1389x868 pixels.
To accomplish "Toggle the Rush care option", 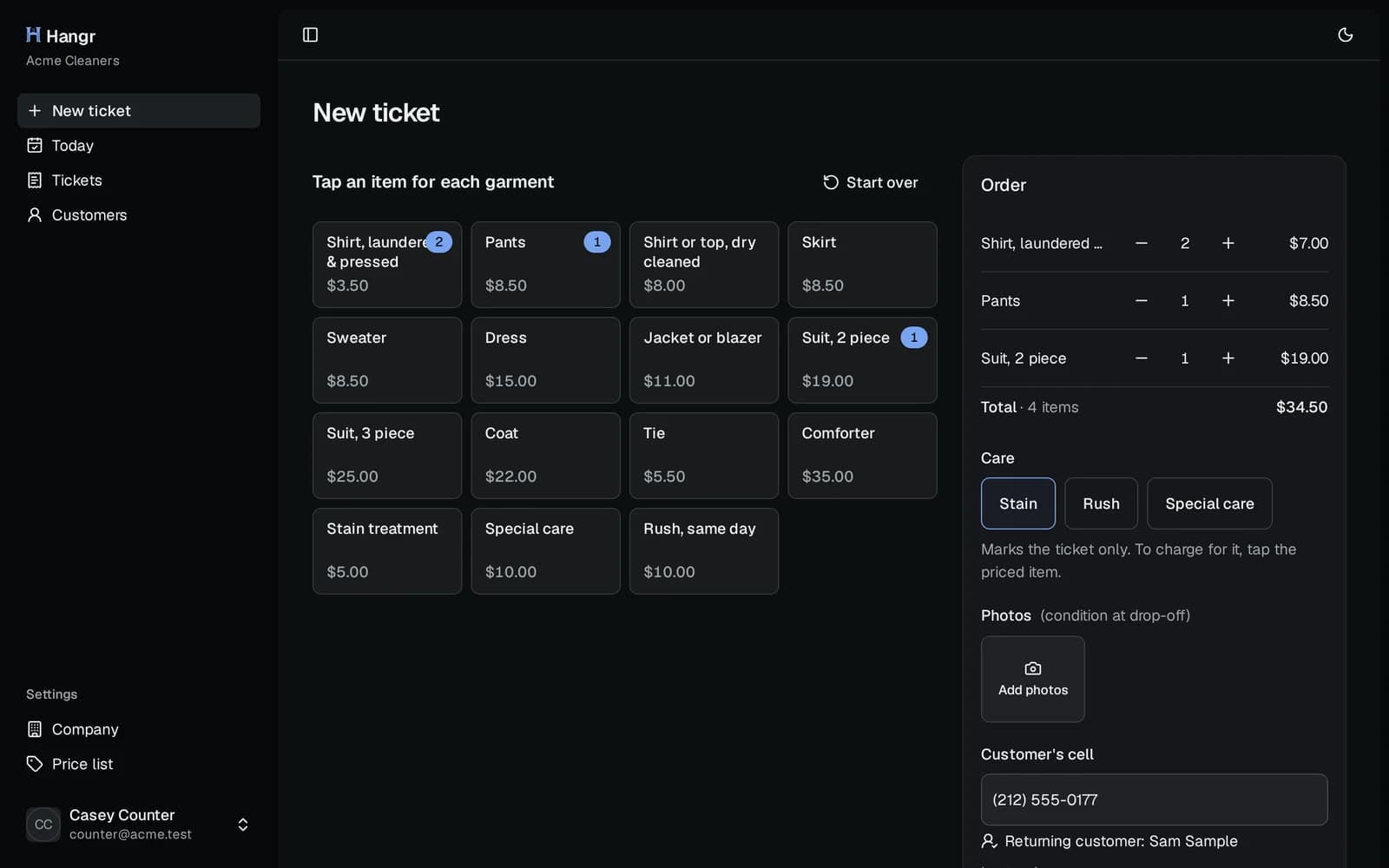I will click(1101, 503).
